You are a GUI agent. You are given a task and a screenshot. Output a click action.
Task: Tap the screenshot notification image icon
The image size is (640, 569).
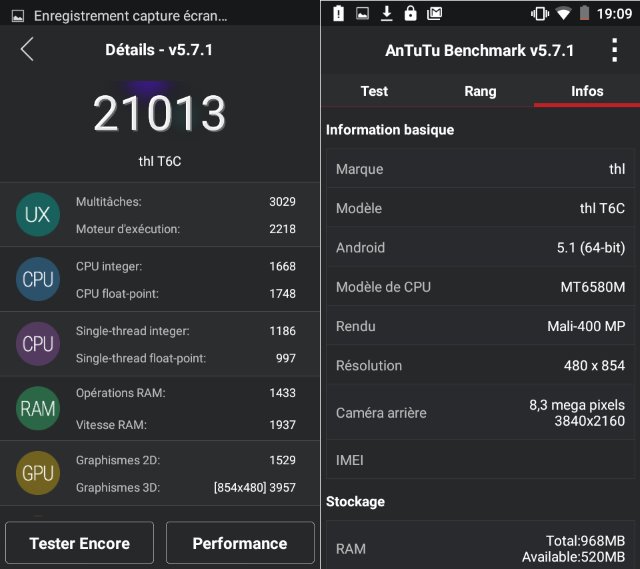click(18, 16)
